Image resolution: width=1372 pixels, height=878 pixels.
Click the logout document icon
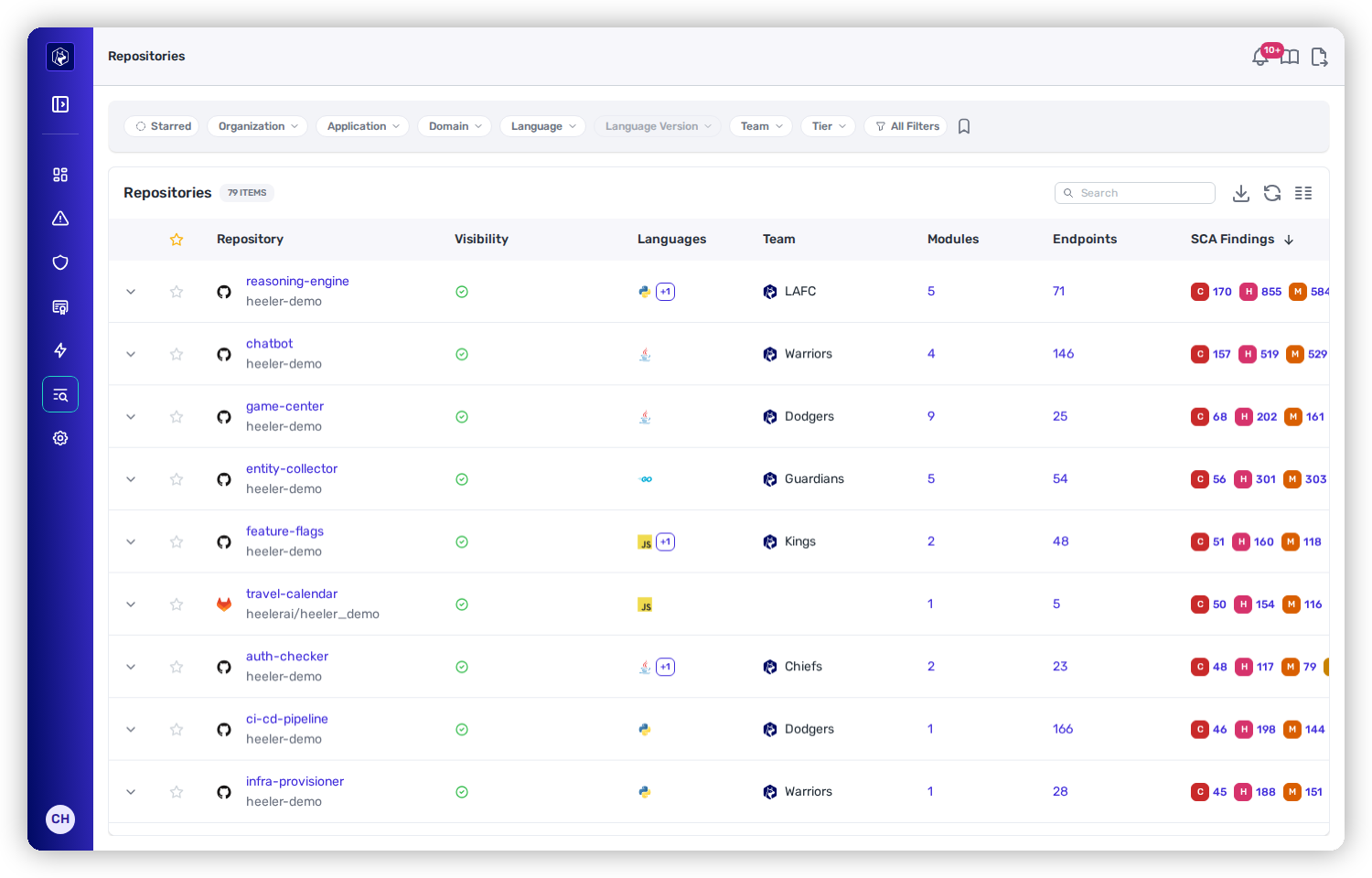(x=1319, y=57)
